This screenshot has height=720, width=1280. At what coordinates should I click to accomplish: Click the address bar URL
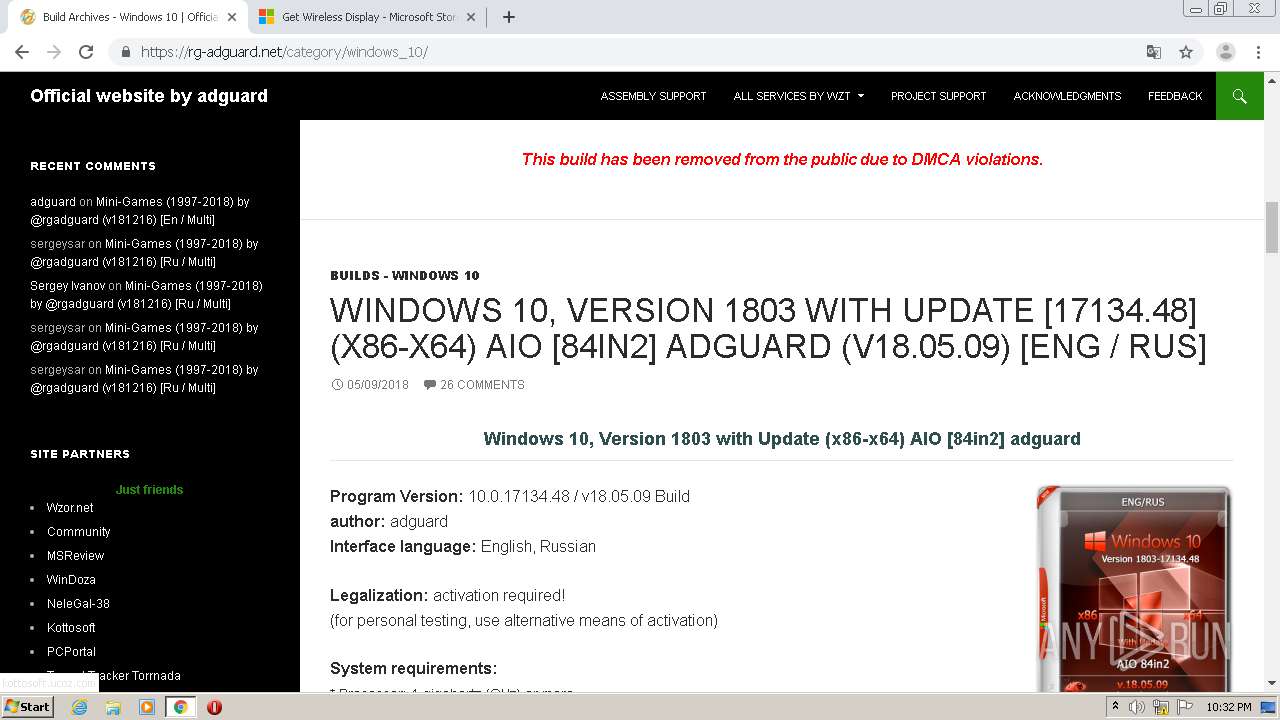[x=284, y=52]
